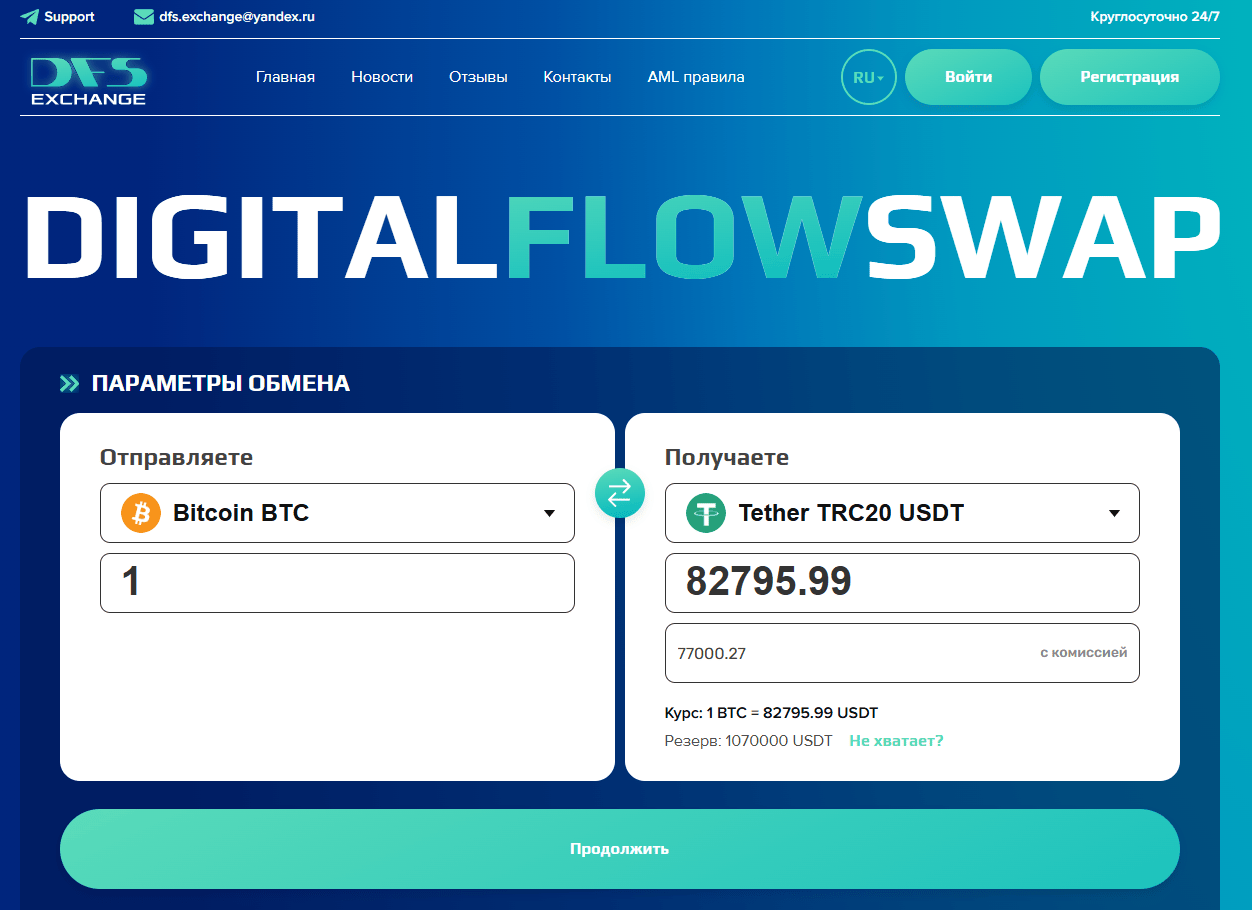This screenshot has width=1252, height=910.
Task: Click the DFS Exchange logo
Action: pyautogui.click(x=89, y=81)
